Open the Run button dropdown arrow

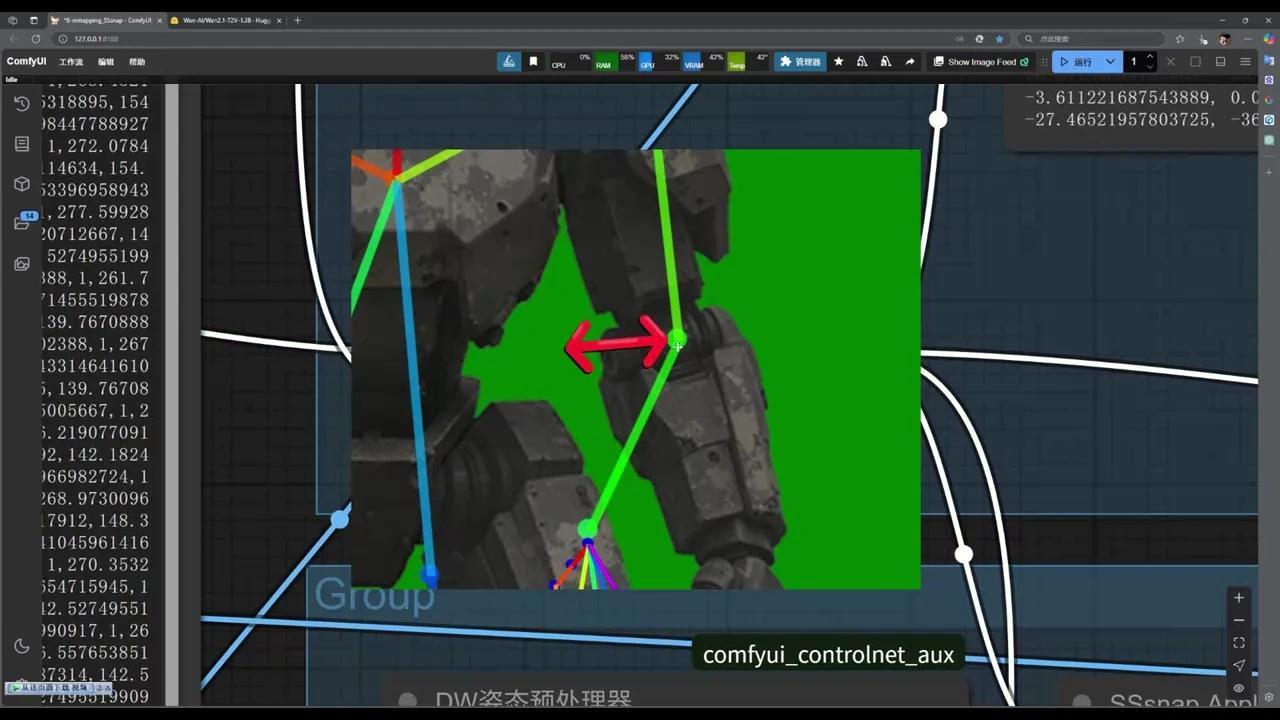[1110, 62]
